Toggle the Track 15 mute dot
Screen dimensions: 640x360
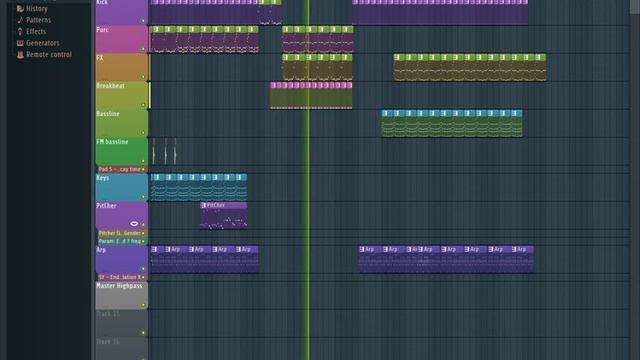coord(143,333)
